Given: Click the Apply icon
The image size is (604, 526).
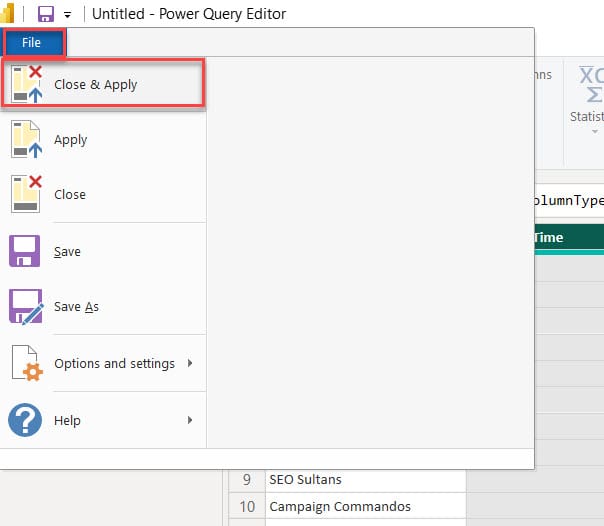Looking at the screenshot, I should tap(26, 139).
